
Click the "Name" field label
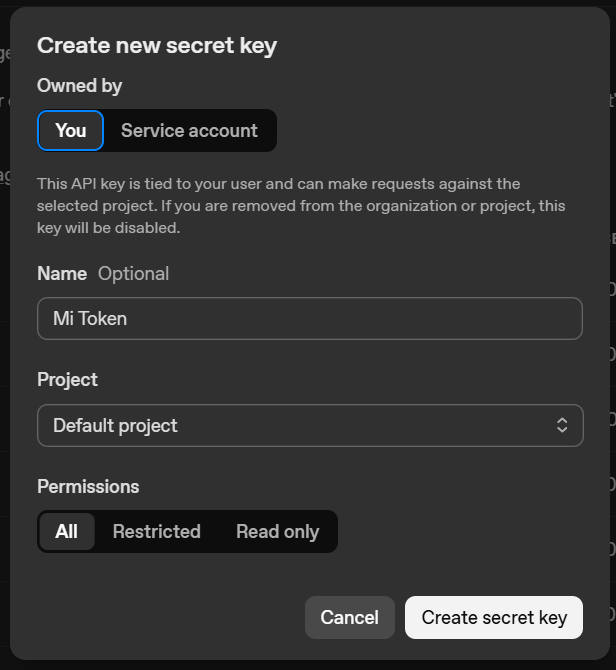(x=62, y=273)
